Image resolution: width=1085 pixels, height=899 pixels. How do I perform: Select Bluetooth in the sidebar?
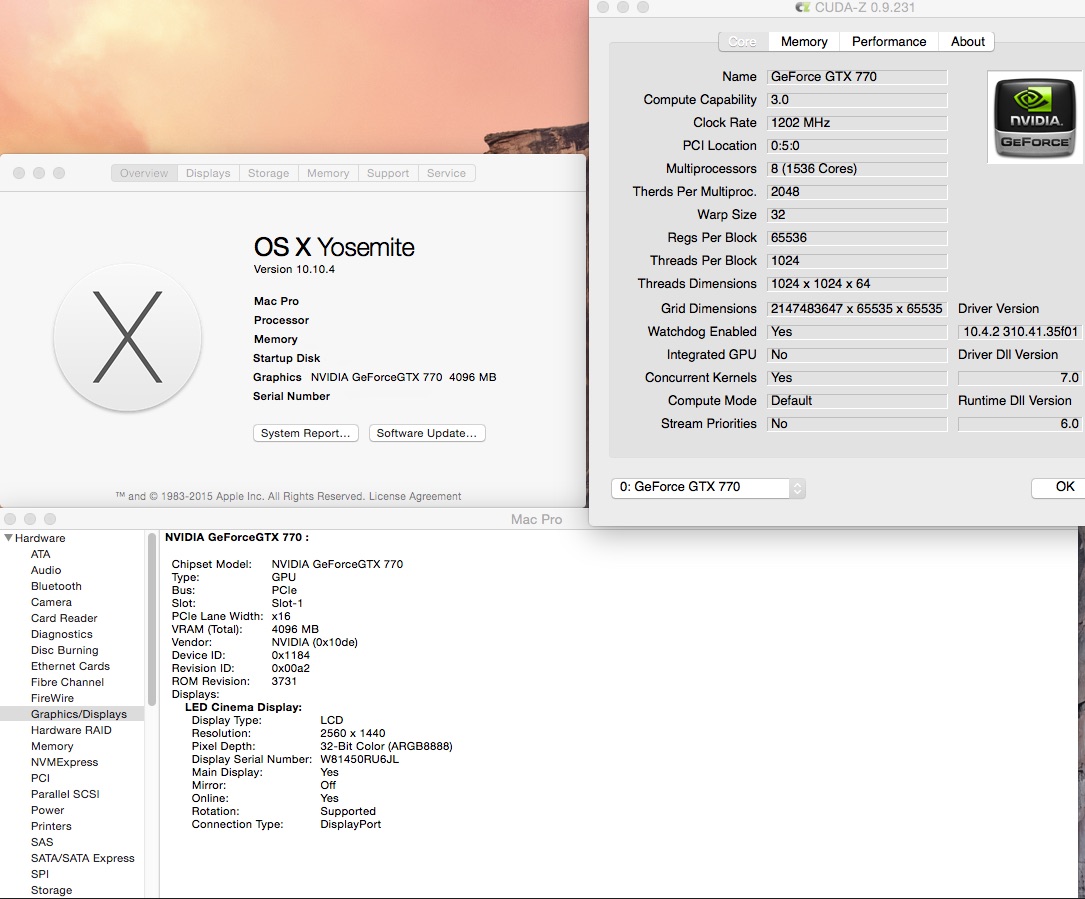56,586
